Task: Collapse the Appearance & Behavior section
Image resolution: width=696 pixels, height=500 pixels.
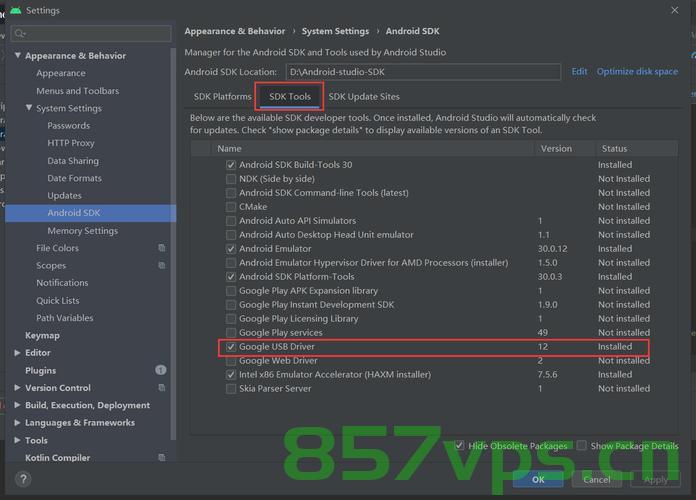Action: click(x=18, y=56)
